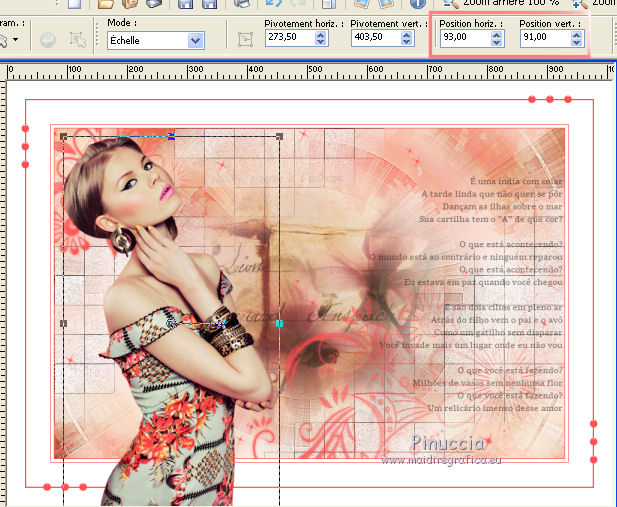
Task: Click the Pinuccia watermark text on image
Action: pos(448,443)
